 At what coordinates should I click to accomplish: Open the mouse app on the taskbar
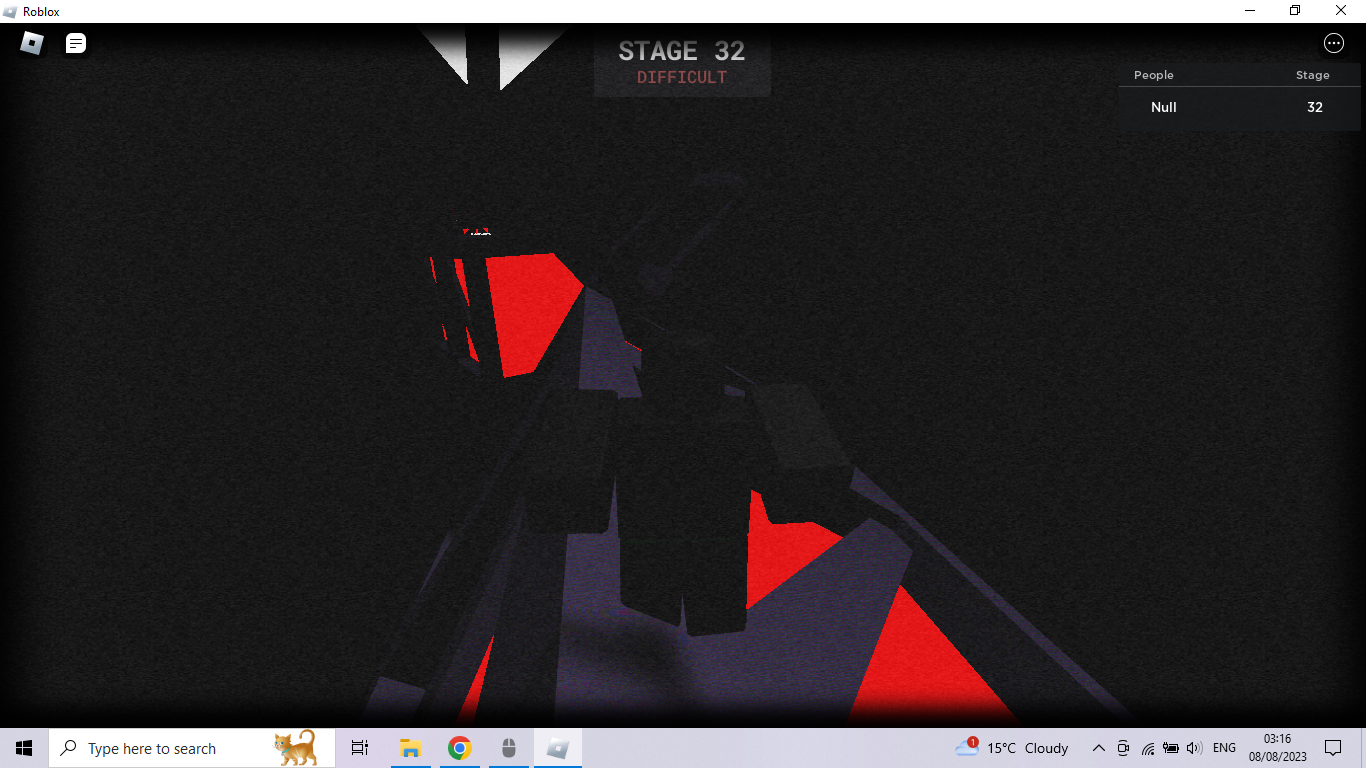click(x=508, y=748)
